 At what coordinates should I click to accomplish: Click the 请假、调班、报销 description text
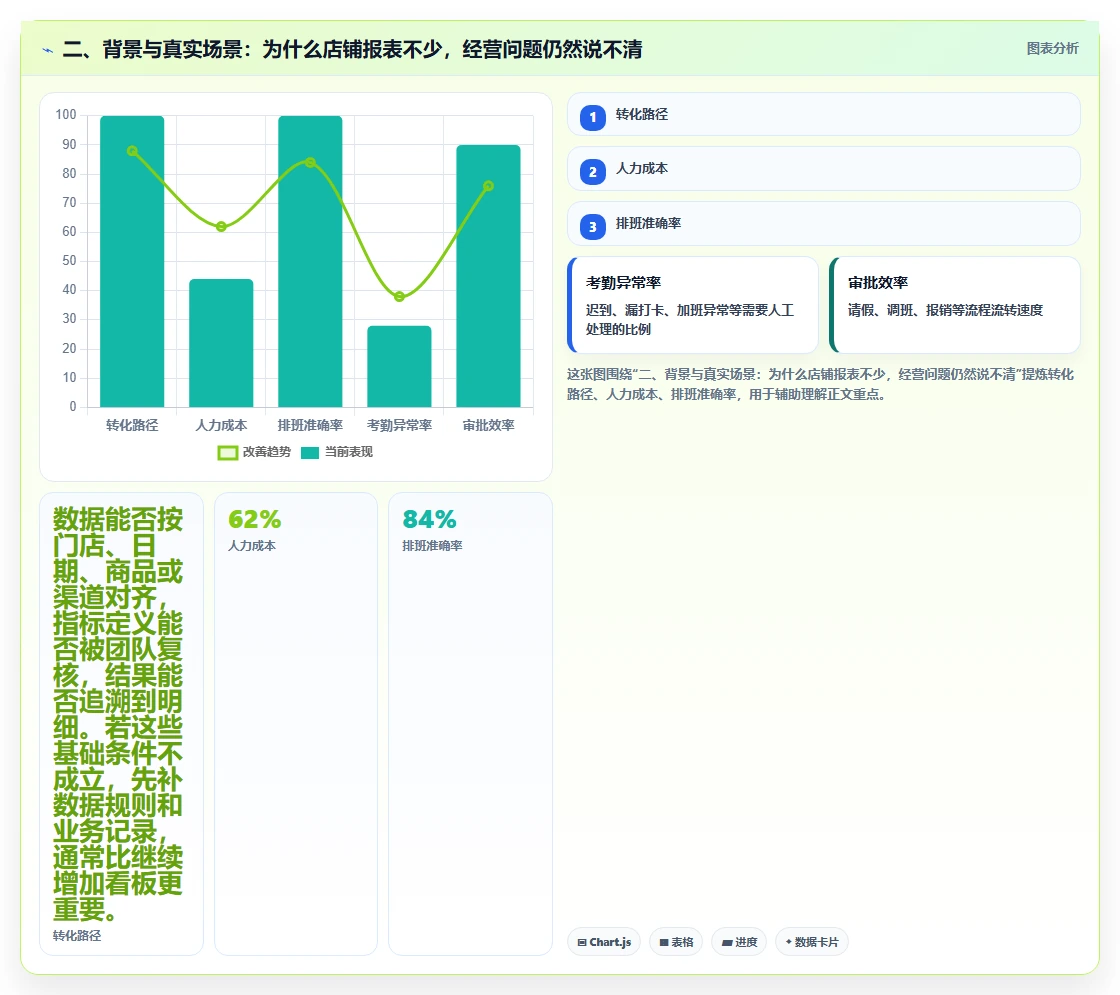pos(945,310)
